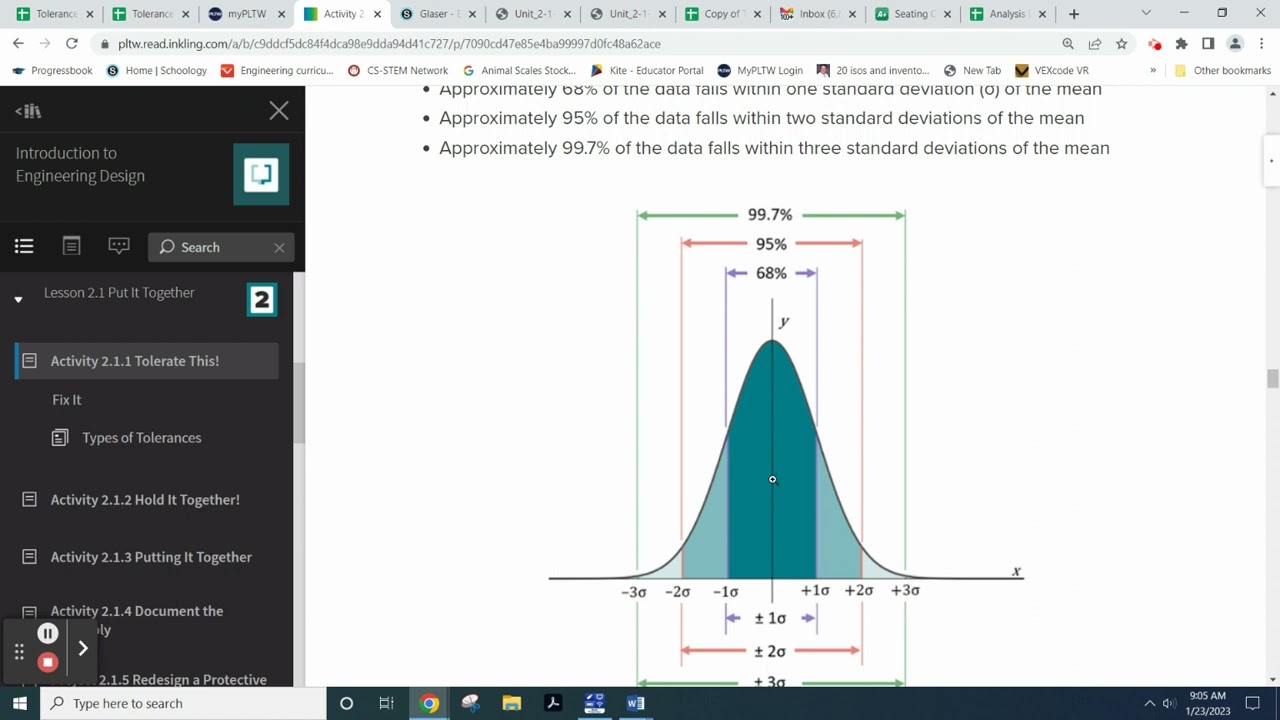Viewport: 1280px width, 720px height.
Task: Clear the sidebar search box
Action: (x=279, y=247)
